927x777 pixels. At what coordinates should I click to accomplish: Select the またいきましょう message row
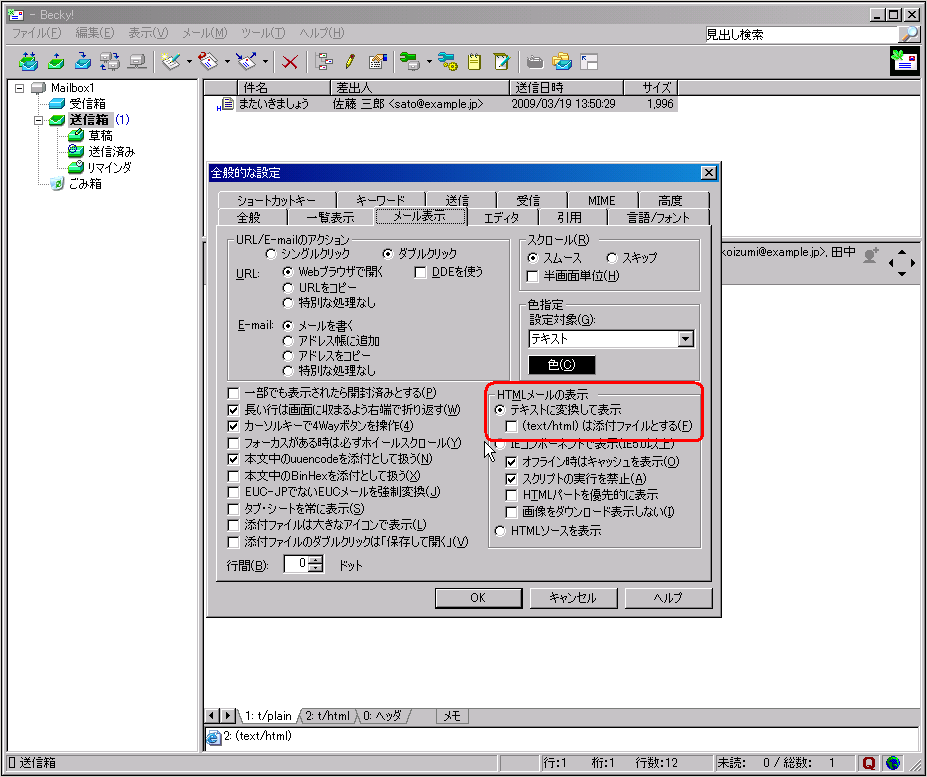coord(446,104)
